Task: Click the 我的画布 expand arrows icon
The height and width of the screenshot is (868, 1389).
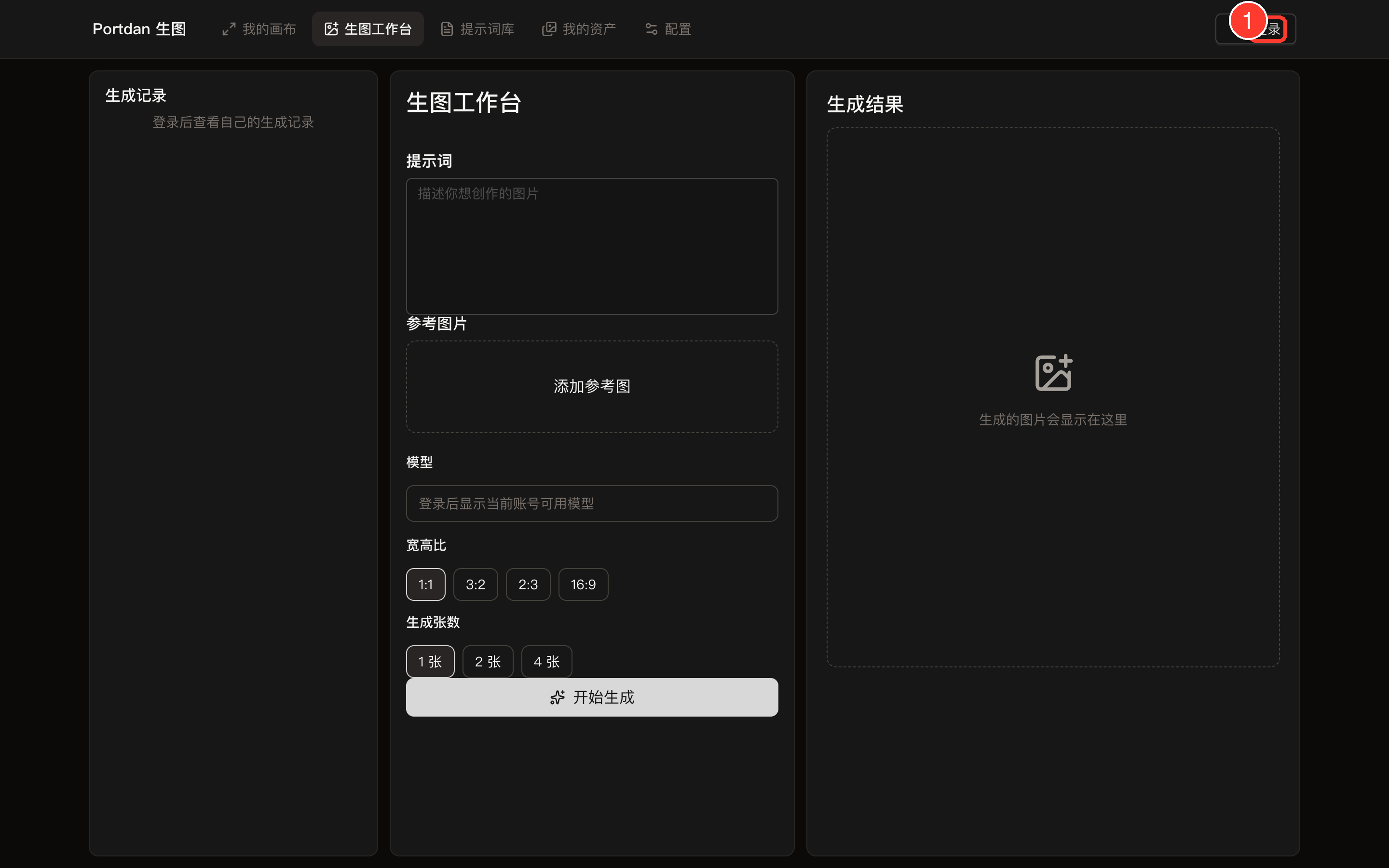Action: coord(229,29)
